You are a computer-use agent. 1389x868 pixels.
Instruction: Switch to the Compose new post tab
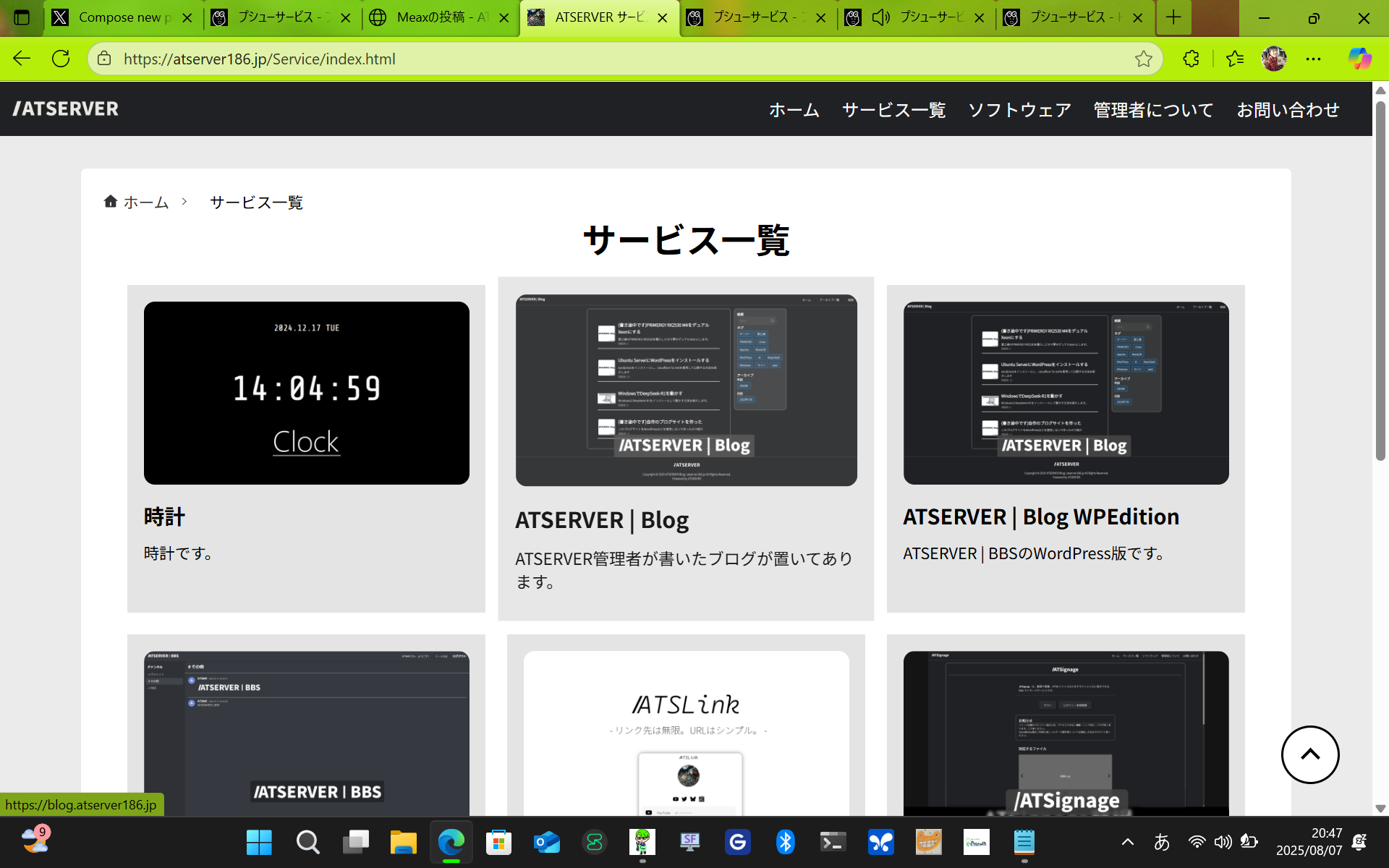click(123, 17)
